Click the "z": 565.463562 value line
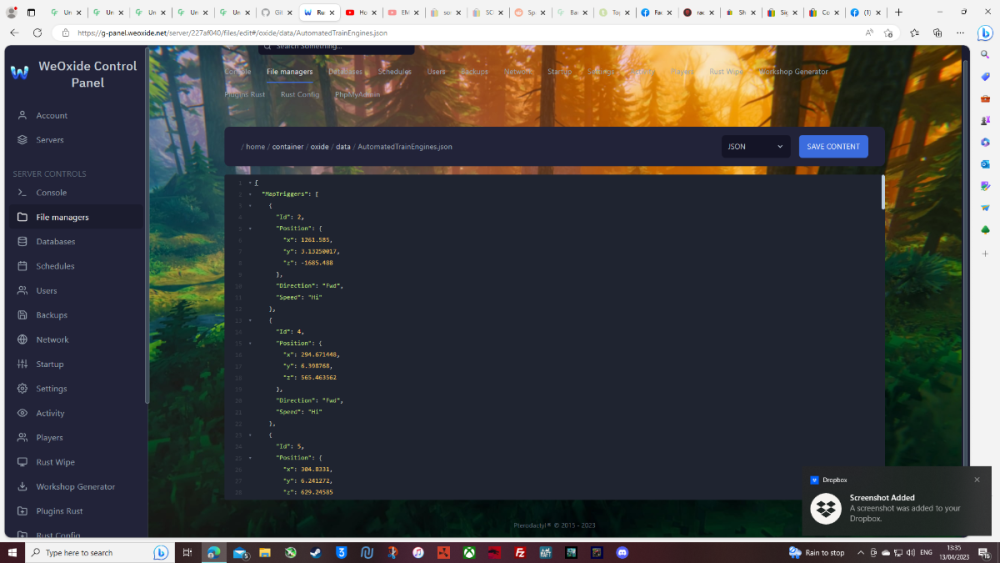This screenshot has width=1000, height=563. pyautogui.click(x=310, y=377)
